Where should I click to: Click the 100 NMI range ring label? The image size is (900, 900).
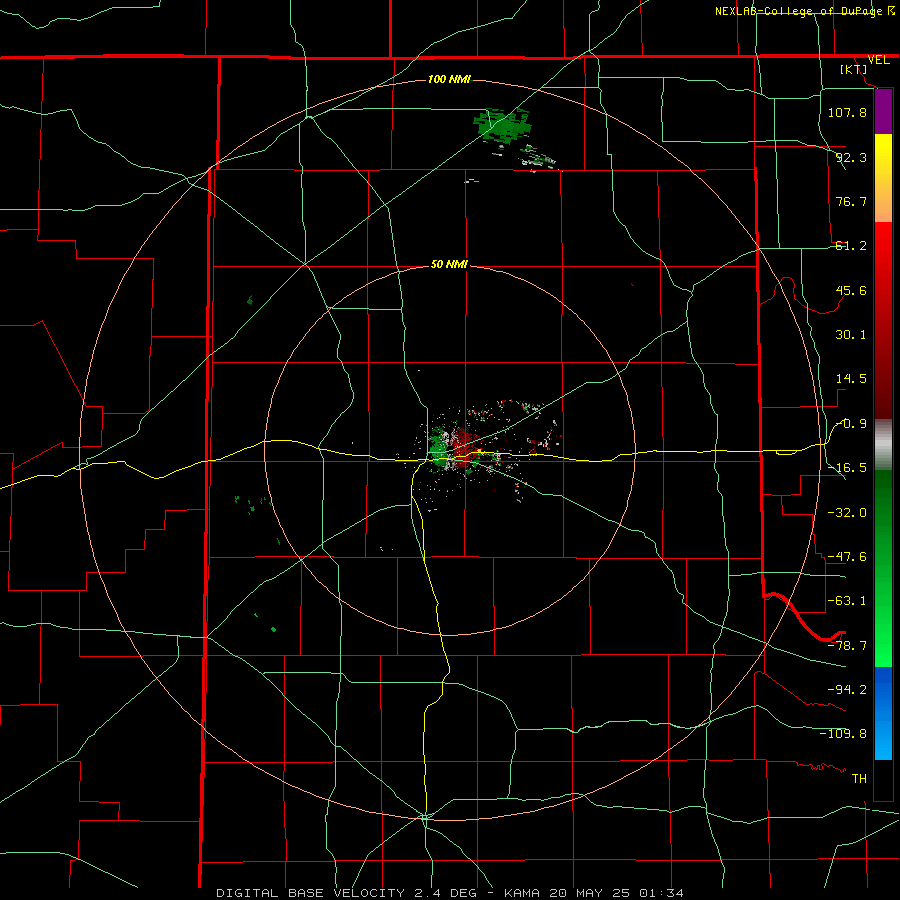(449, 79)
